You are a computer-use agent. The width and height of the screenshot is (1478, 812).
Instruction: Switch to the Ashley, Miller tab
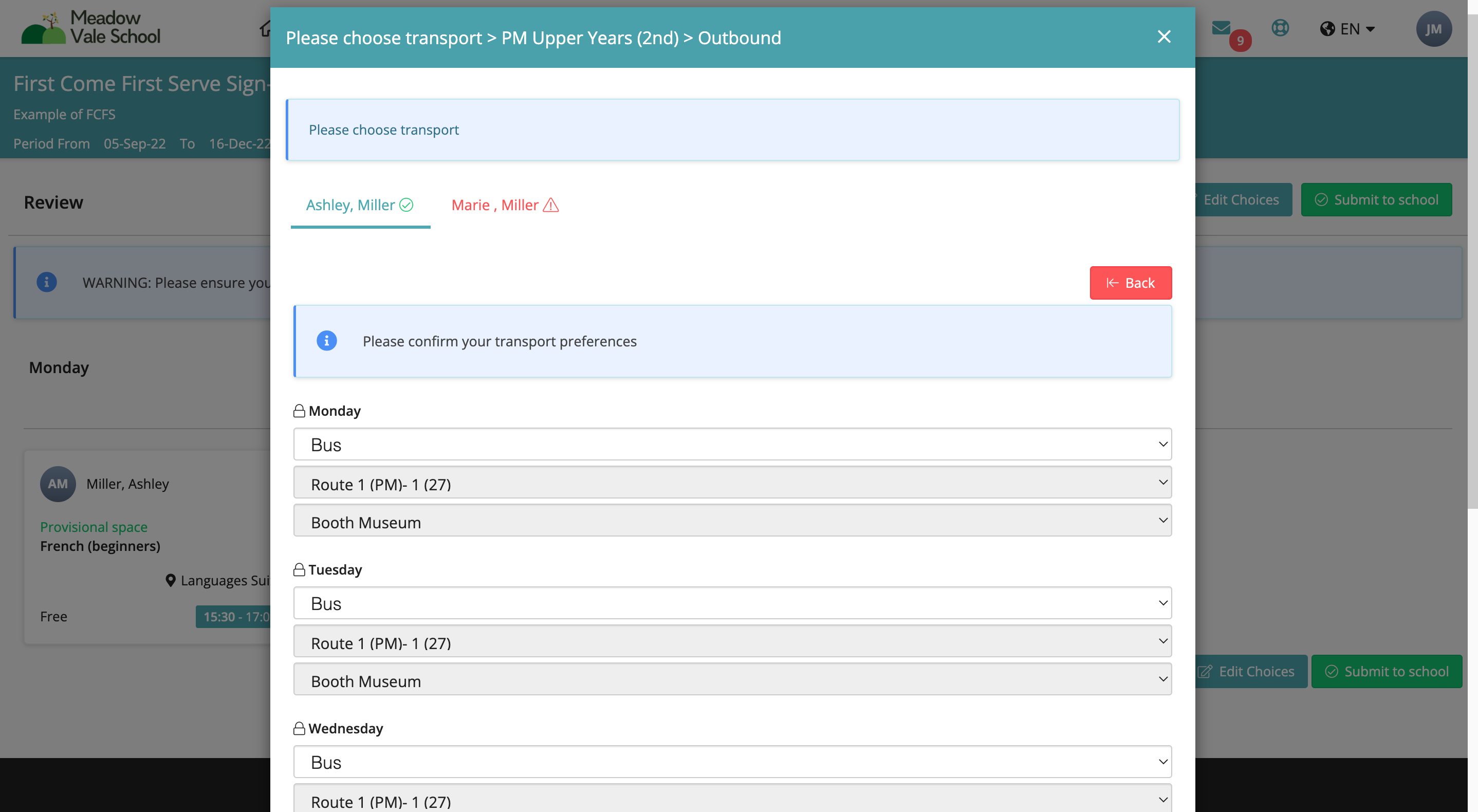360,205
